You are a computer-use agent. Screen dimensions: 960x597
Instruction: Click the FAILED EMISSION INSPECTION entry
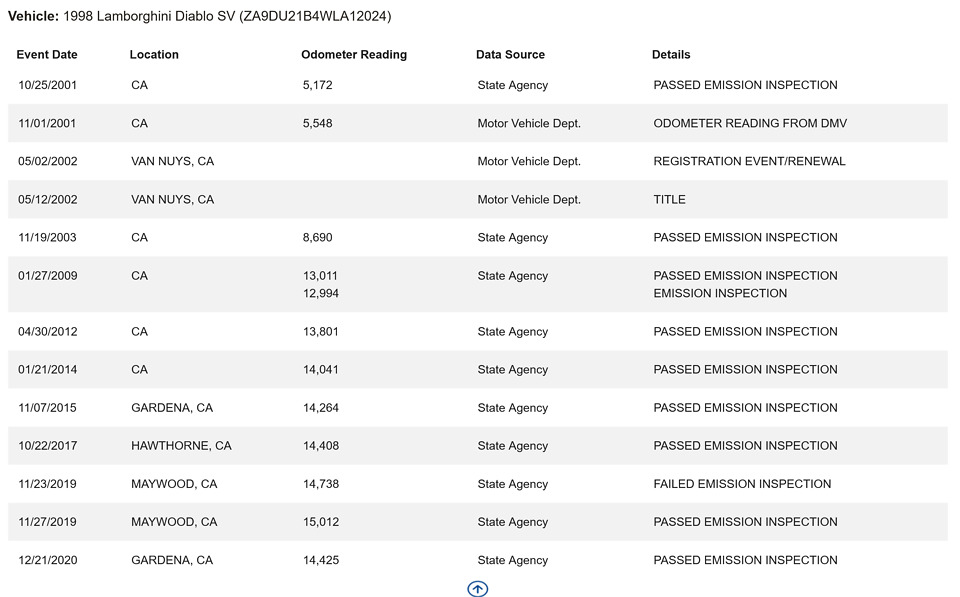(742, 484)
